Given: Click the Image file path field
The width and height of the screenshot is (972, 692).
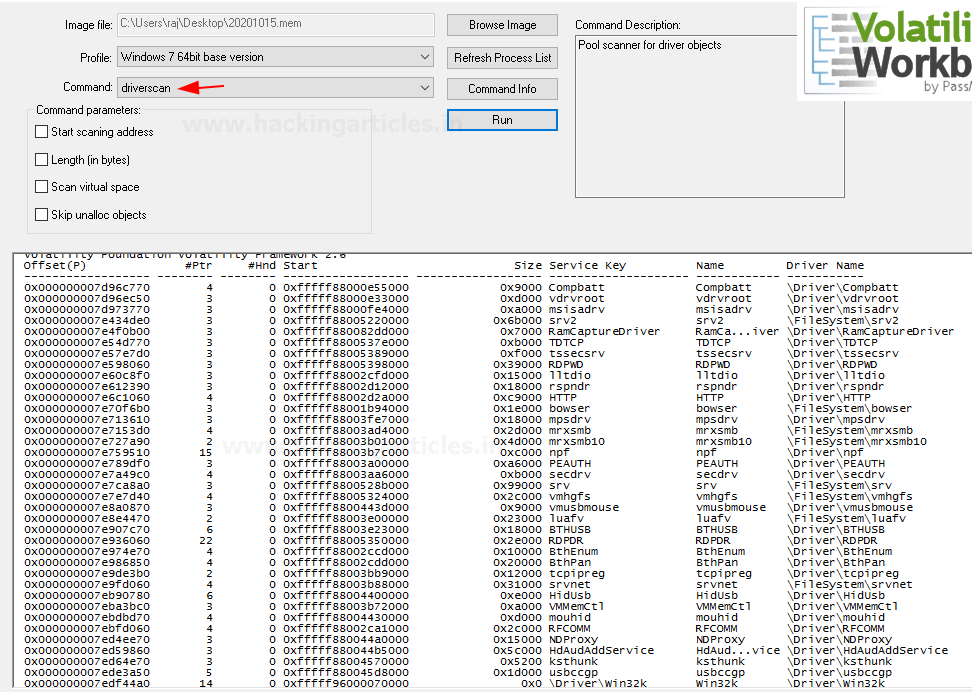Looking at the screenshot, I should point(275,25).
